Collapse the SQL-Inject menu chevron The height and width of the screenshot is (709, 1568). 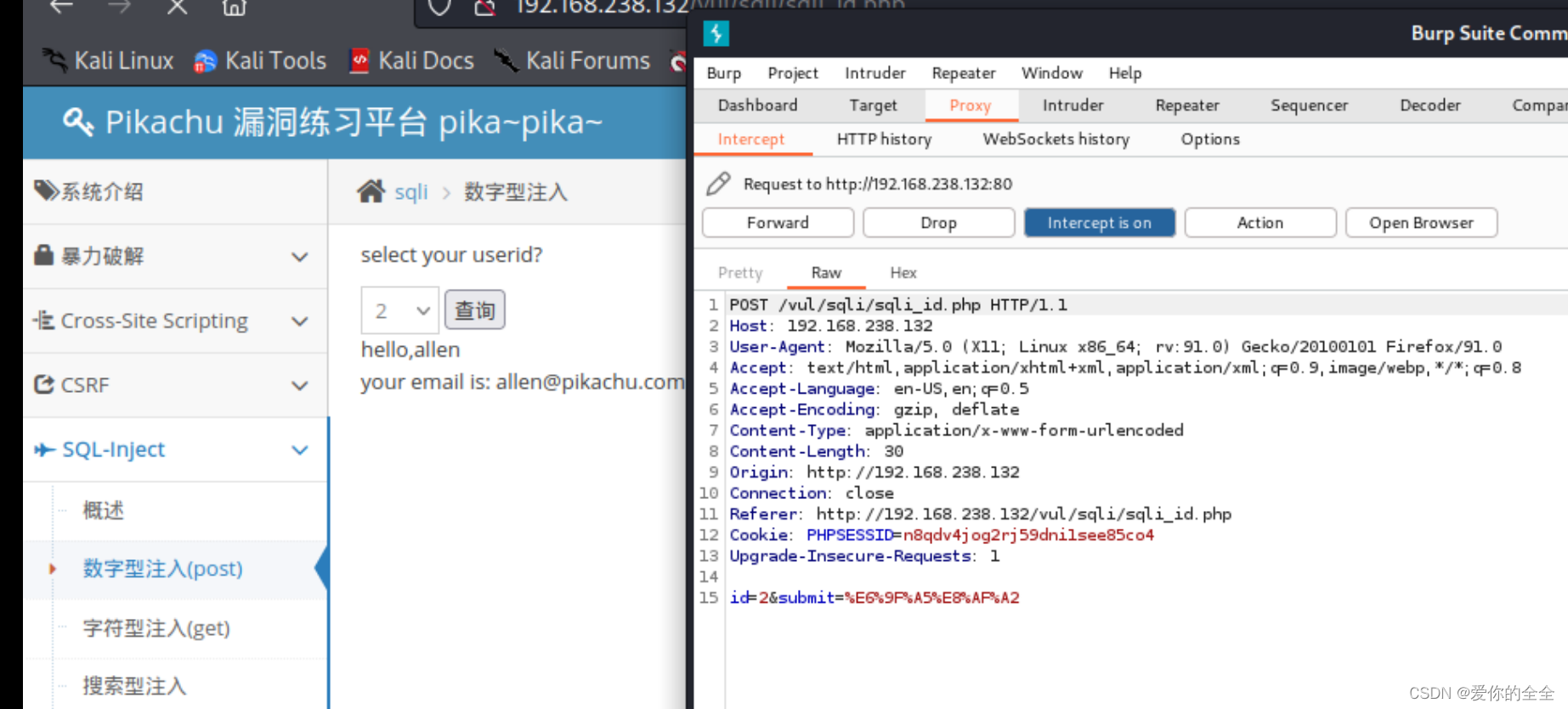click(x=299, y=450)
